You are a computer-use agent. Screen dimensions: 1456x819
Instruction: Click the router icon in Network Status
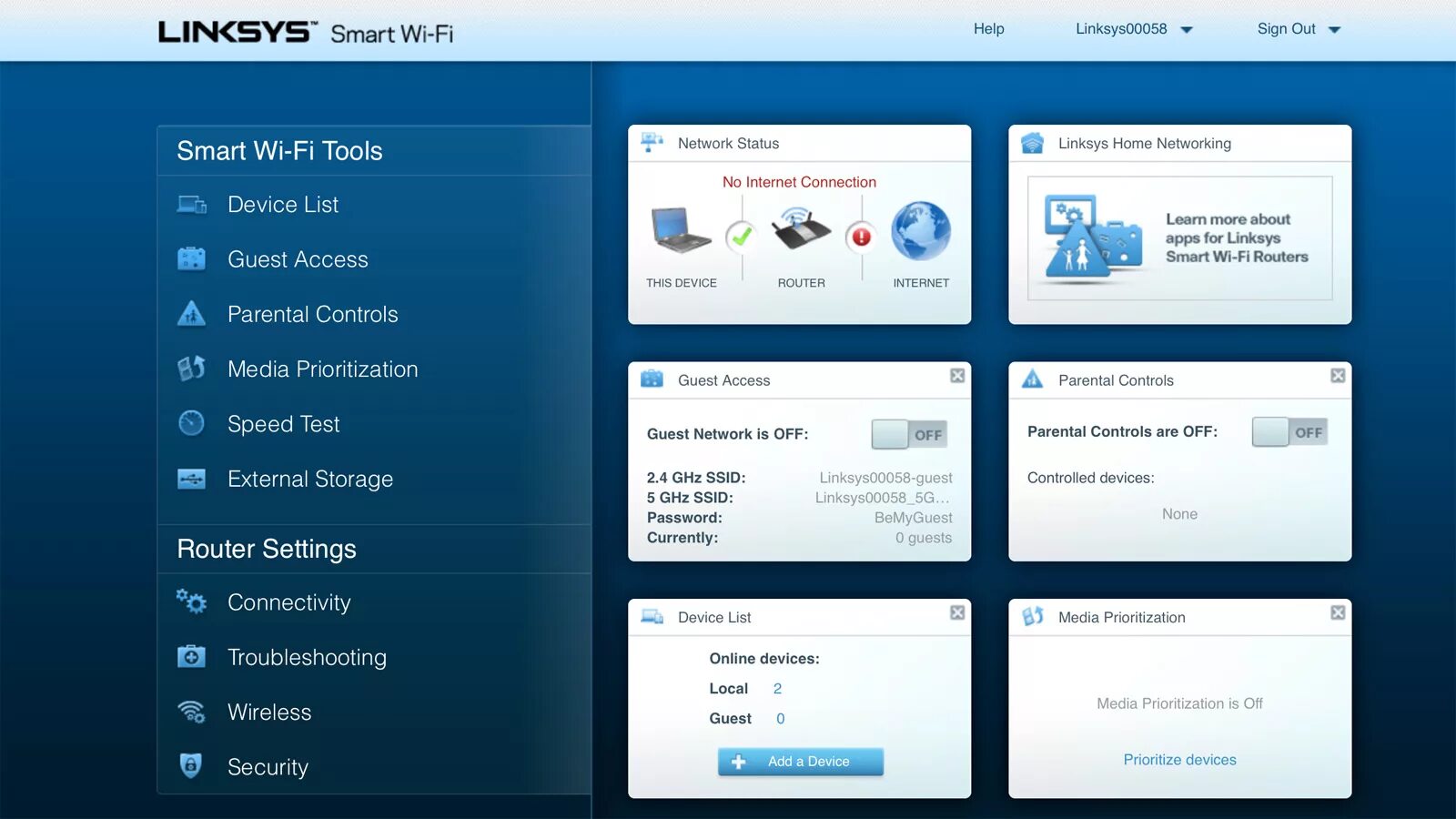coord(801,229)
